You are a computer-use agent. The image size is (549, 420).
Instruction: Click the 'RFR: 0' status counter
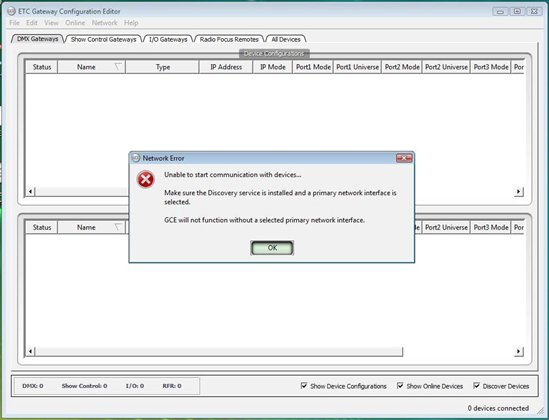click(x=172, y=386)
